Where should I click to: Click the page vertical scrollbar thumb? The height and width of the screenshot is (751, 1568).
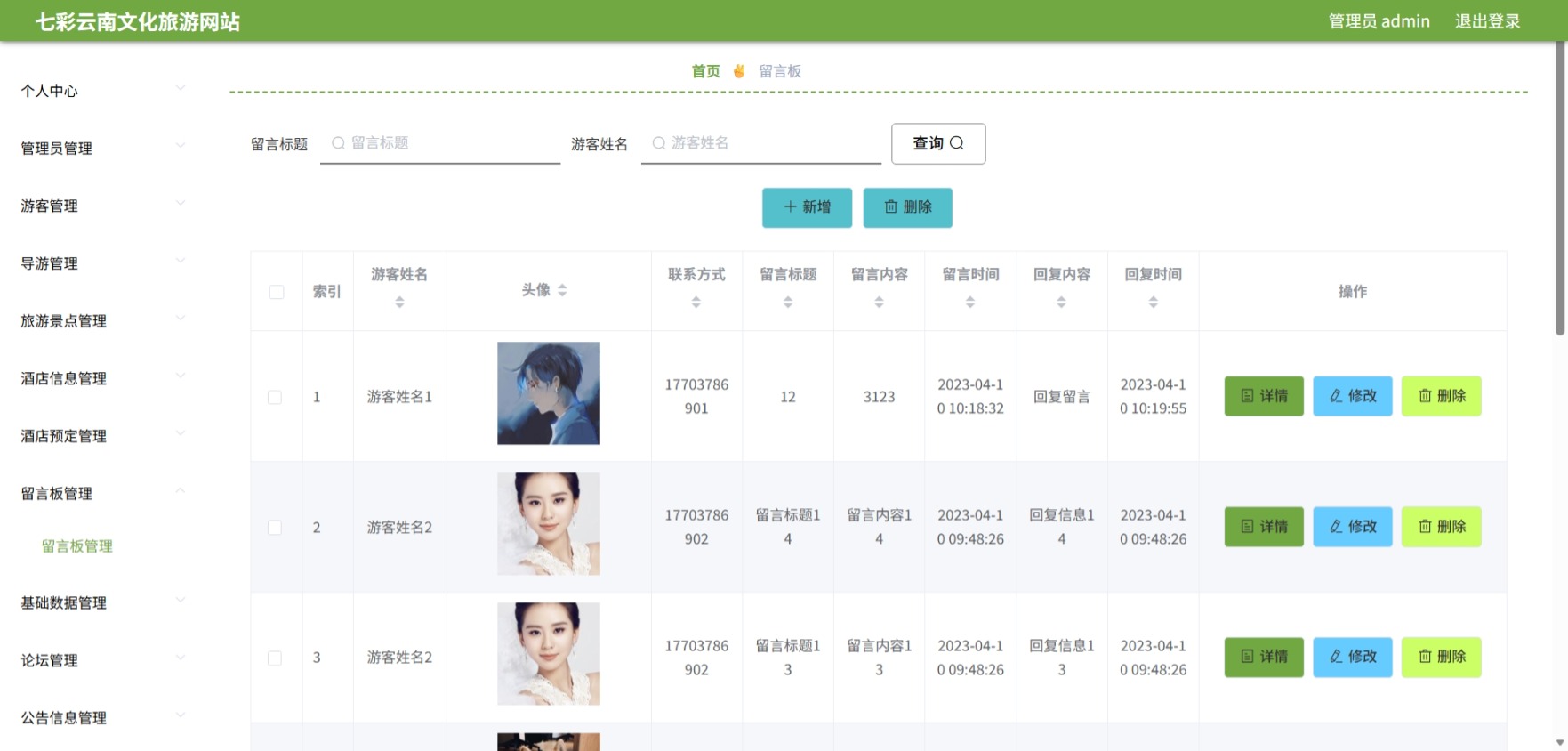(1560, 188)
